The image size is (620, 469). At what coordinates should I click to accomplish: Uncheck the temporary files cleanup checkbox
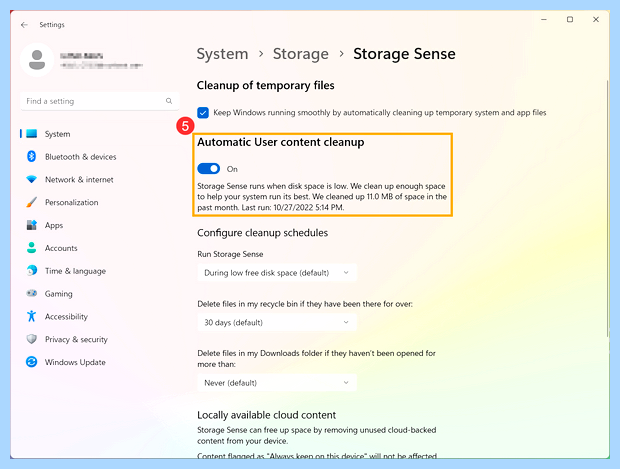pyautogui.click(x=203, y=113)
